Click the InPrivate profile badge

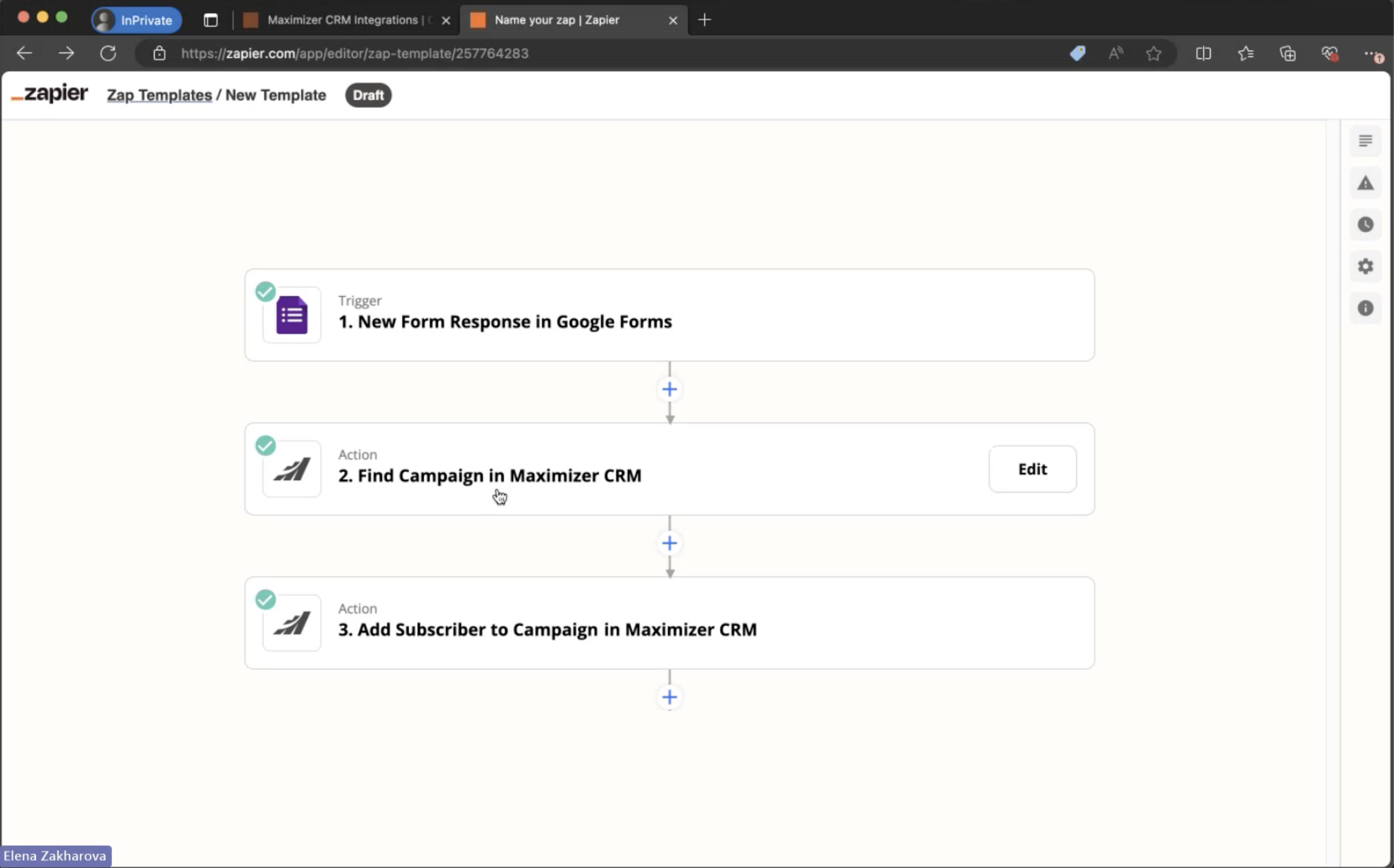137,20
